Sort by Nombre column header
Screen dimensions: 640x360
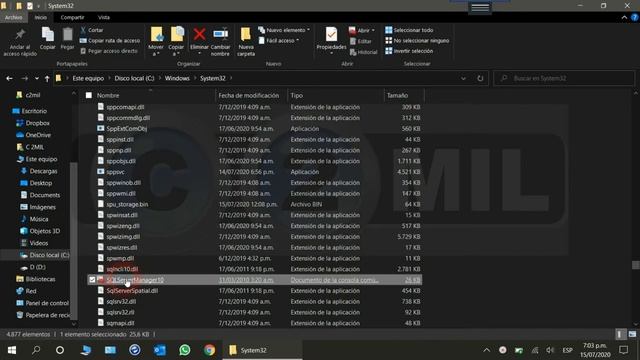108,96
